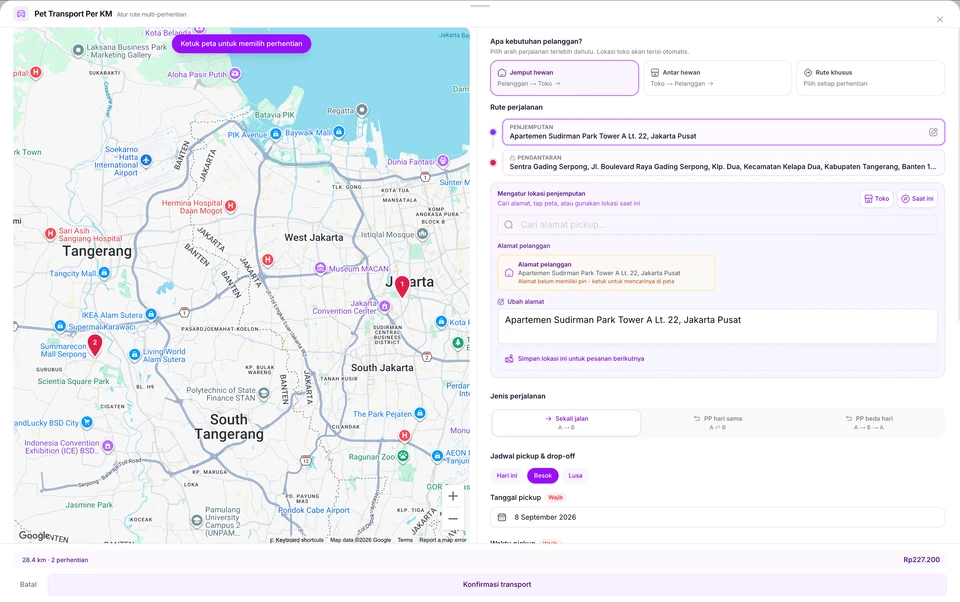This screenshot has height=602, width=960.
Task: Click The Park Pejaten shopping marker
Action: (420, 413)
